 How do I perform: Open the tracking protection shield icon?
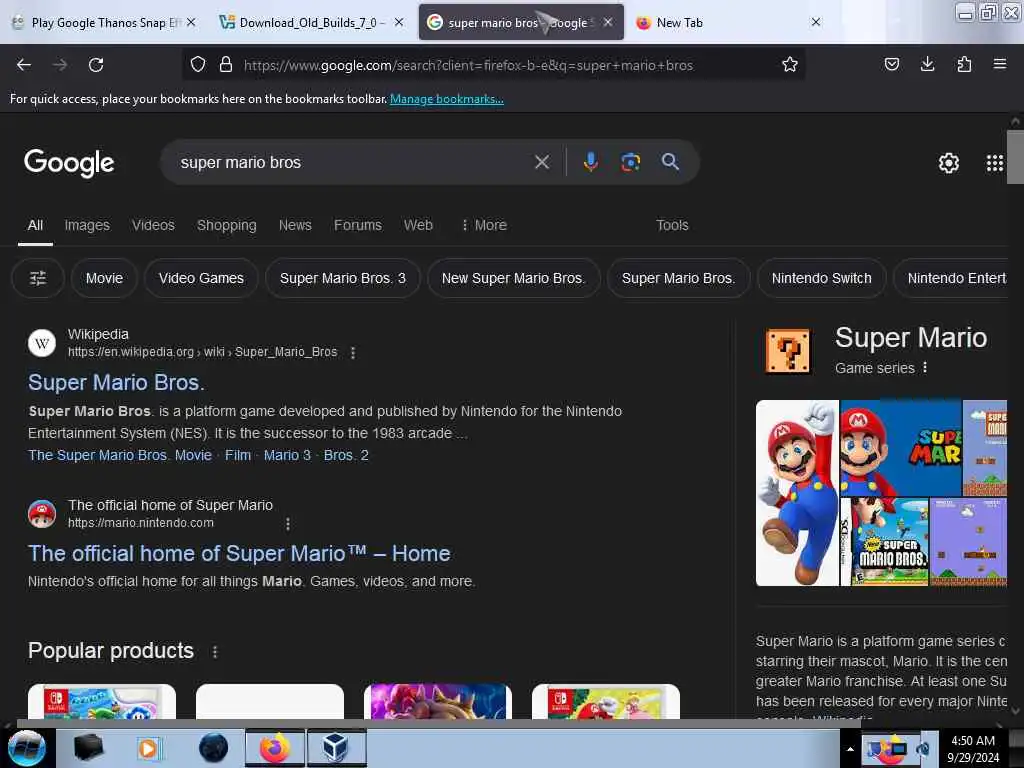(x=198, y=65)
